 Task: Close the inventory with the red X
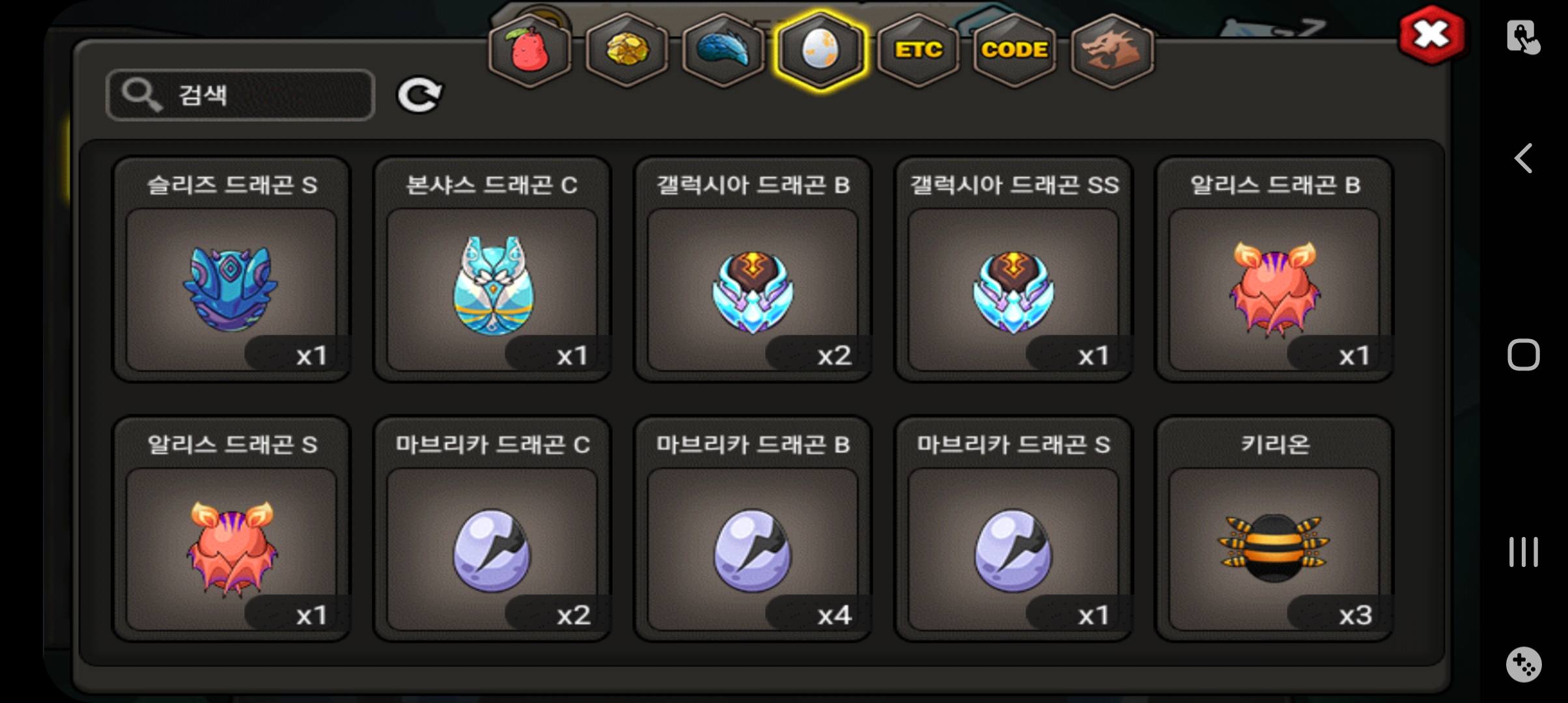[x=1432, y=34]
